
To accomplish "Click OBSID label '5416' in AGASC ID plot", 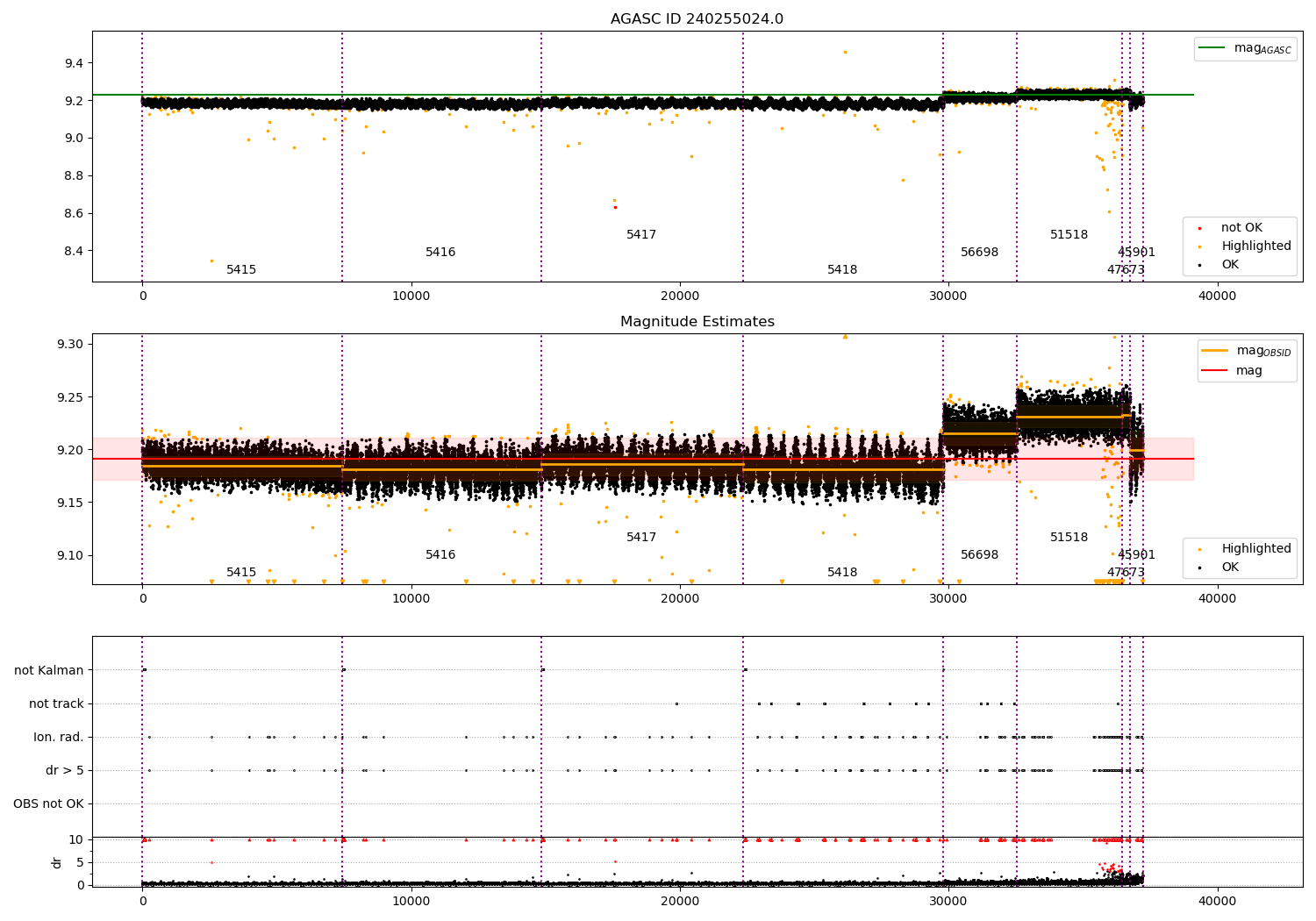I will tap(440, 253).
